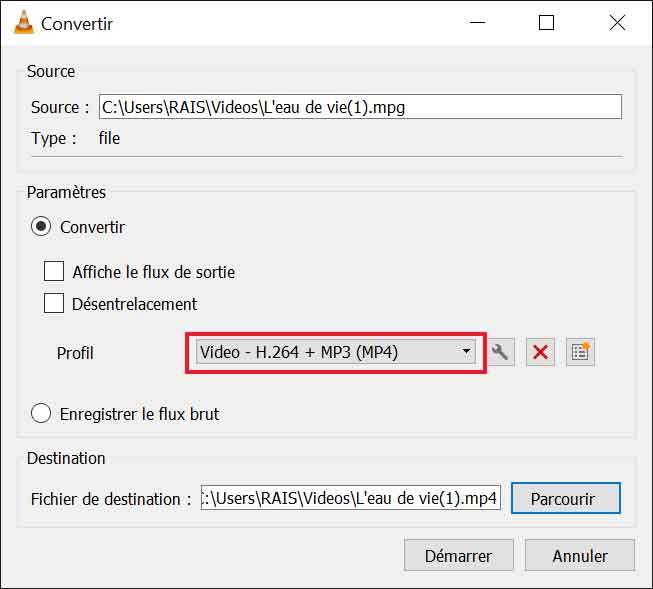Click the Source path field
This screenshot has width=653, height=589.
[x=360, y=107]
